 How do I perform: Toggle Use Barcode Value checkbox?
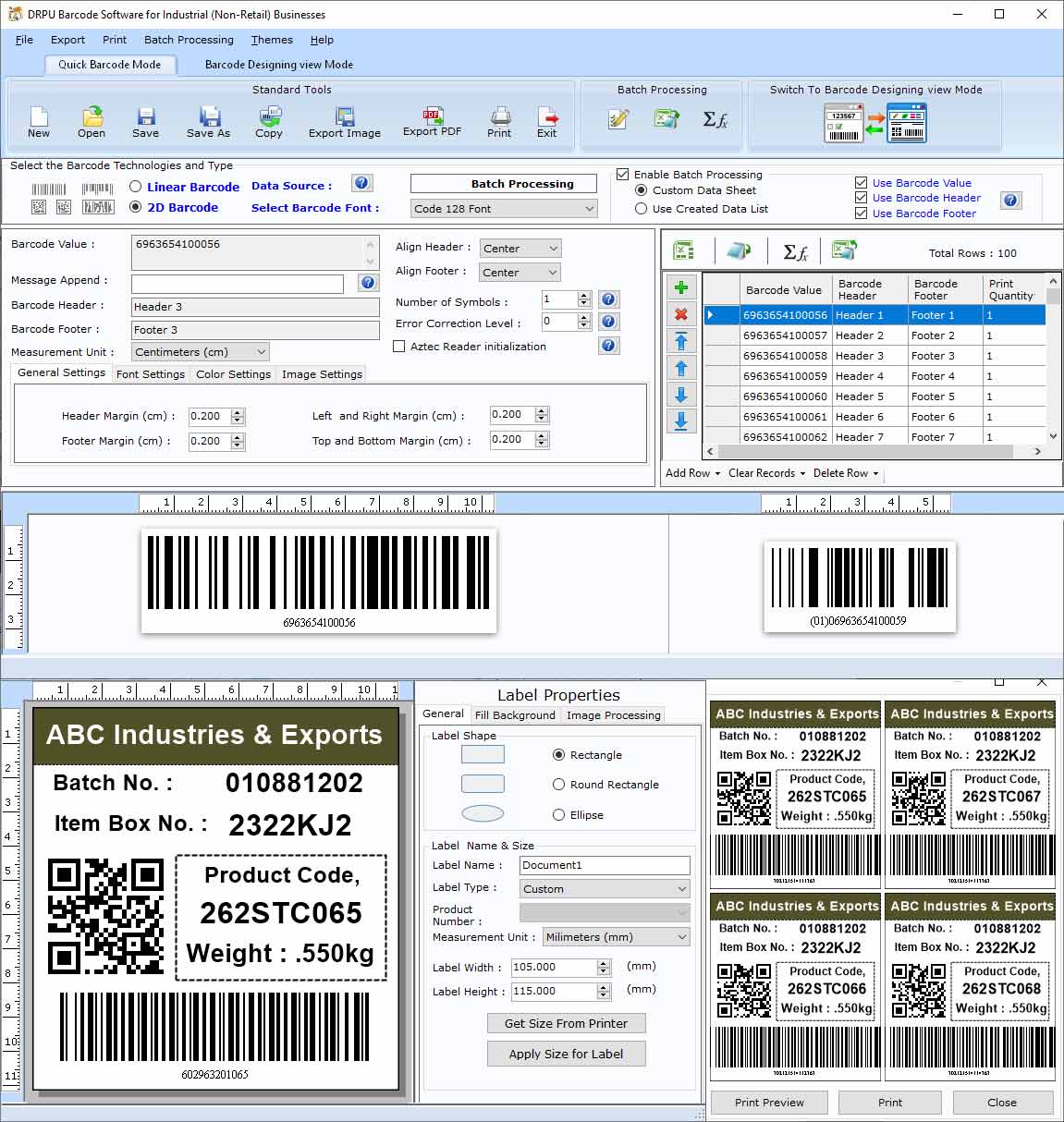tap(861, 183)
